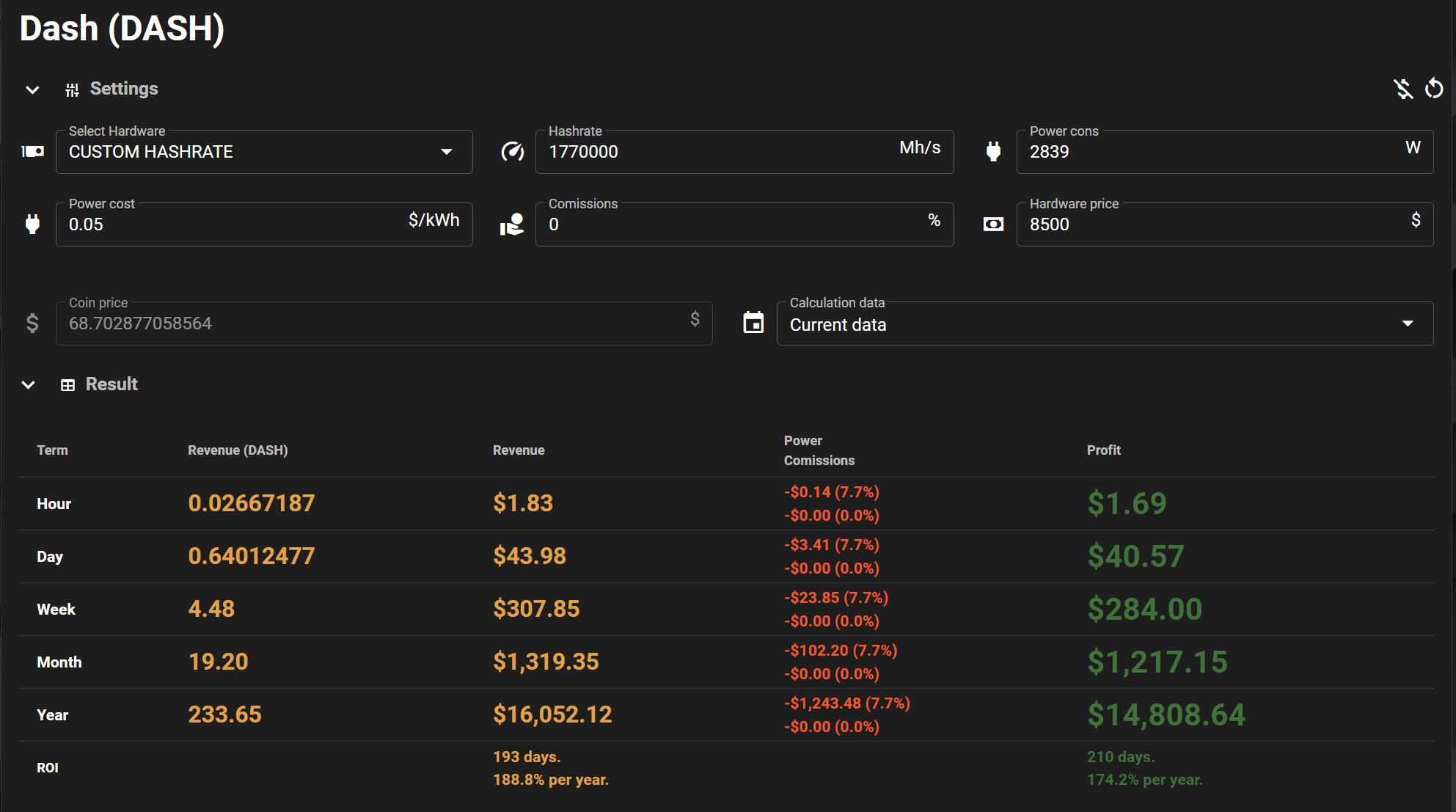Screen dimensions: 1456x812
Task: Open the Select Hardware dropdown
Action: [x=264, y=152]
